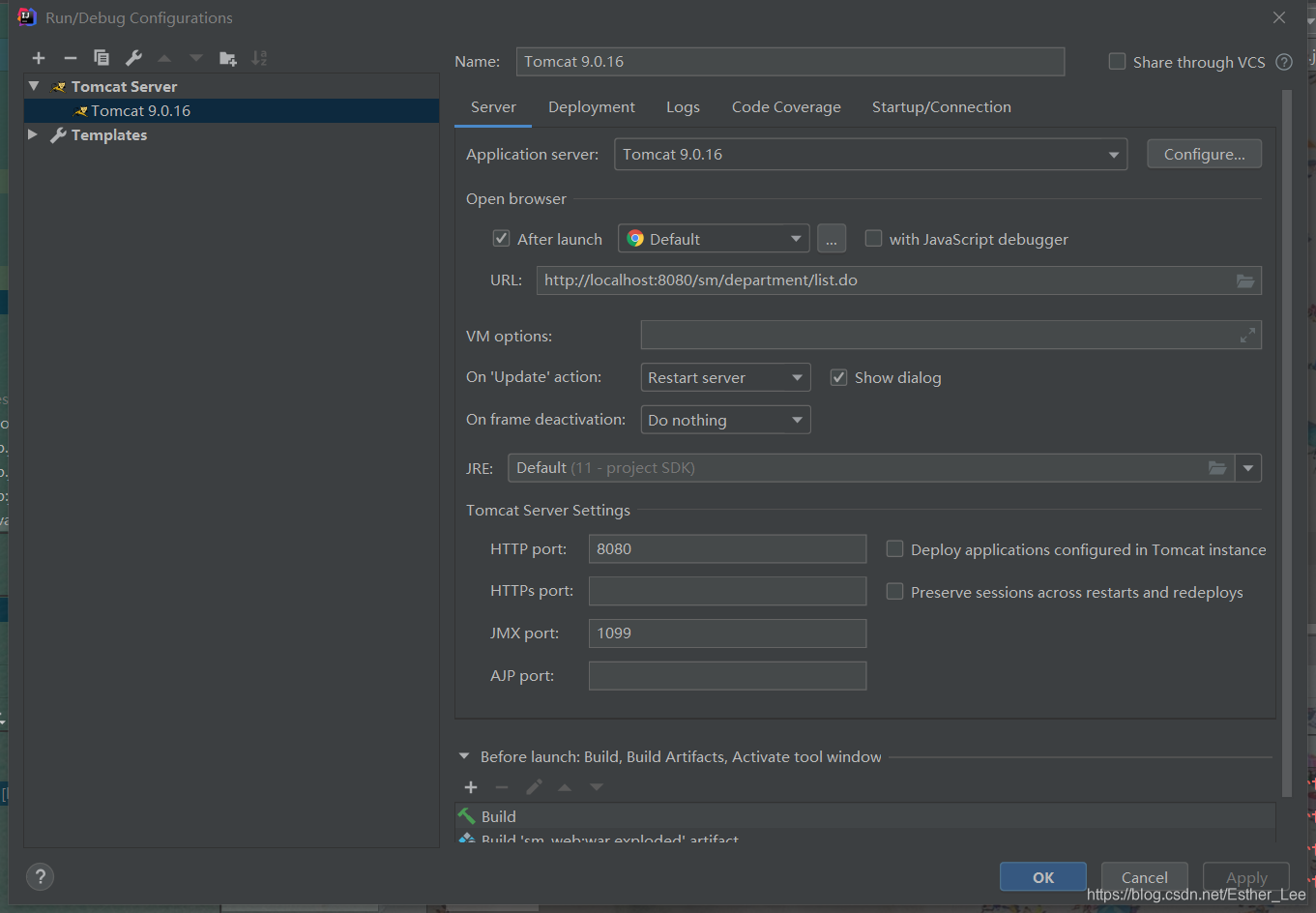Click into the Name field

click(790, 62)
